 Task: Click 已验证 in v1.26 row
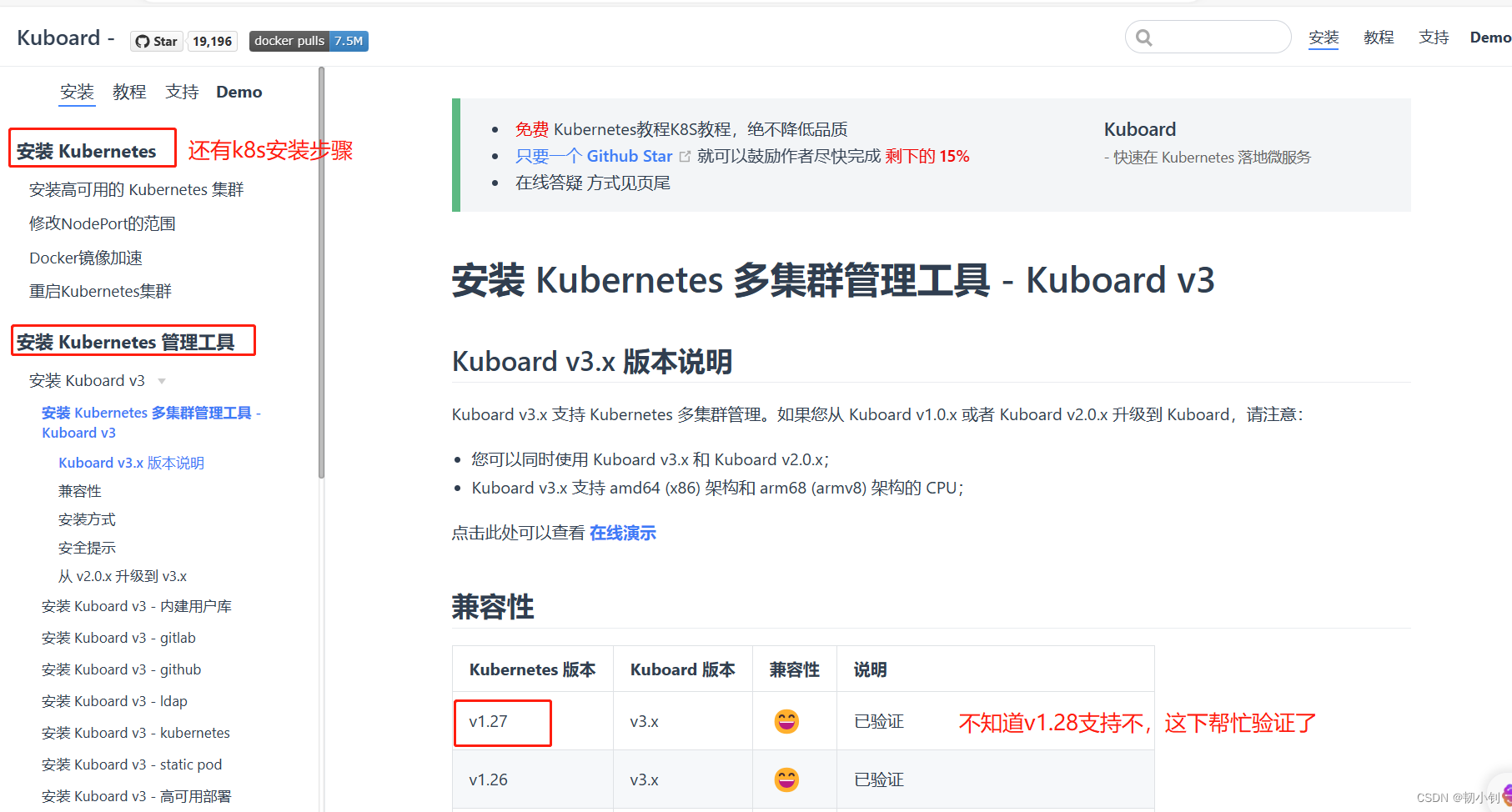point(879,779)
